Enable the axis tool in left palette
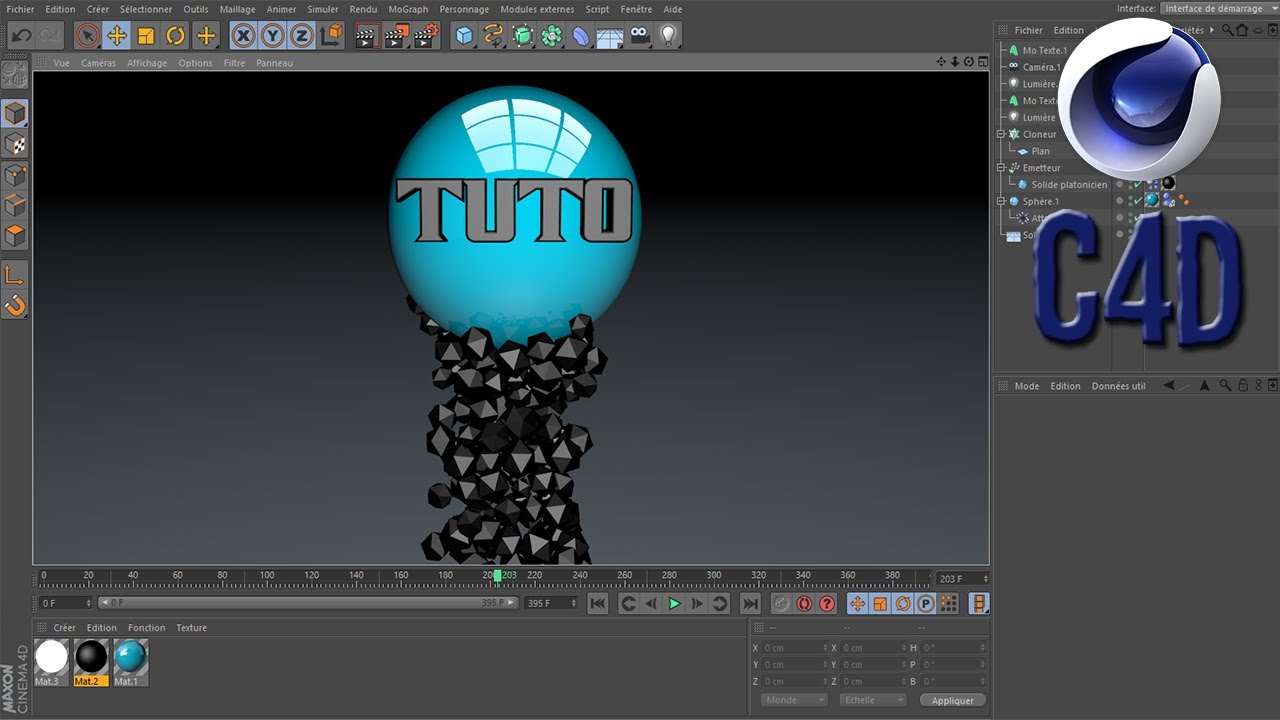 tap(15, 275)
